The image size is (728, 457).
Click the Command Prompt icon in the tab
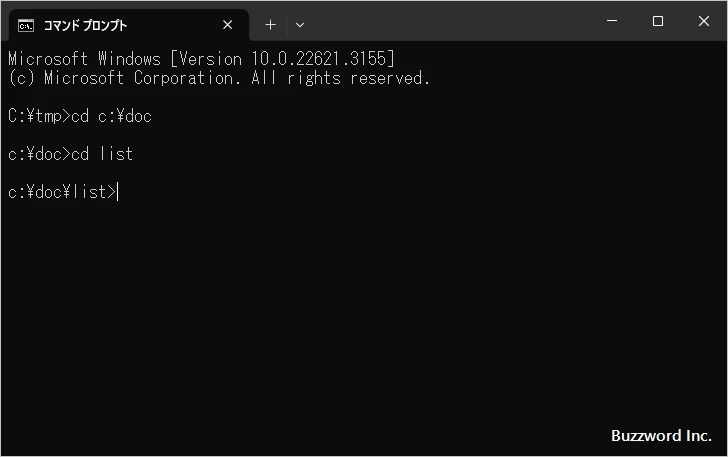point(26,24)
